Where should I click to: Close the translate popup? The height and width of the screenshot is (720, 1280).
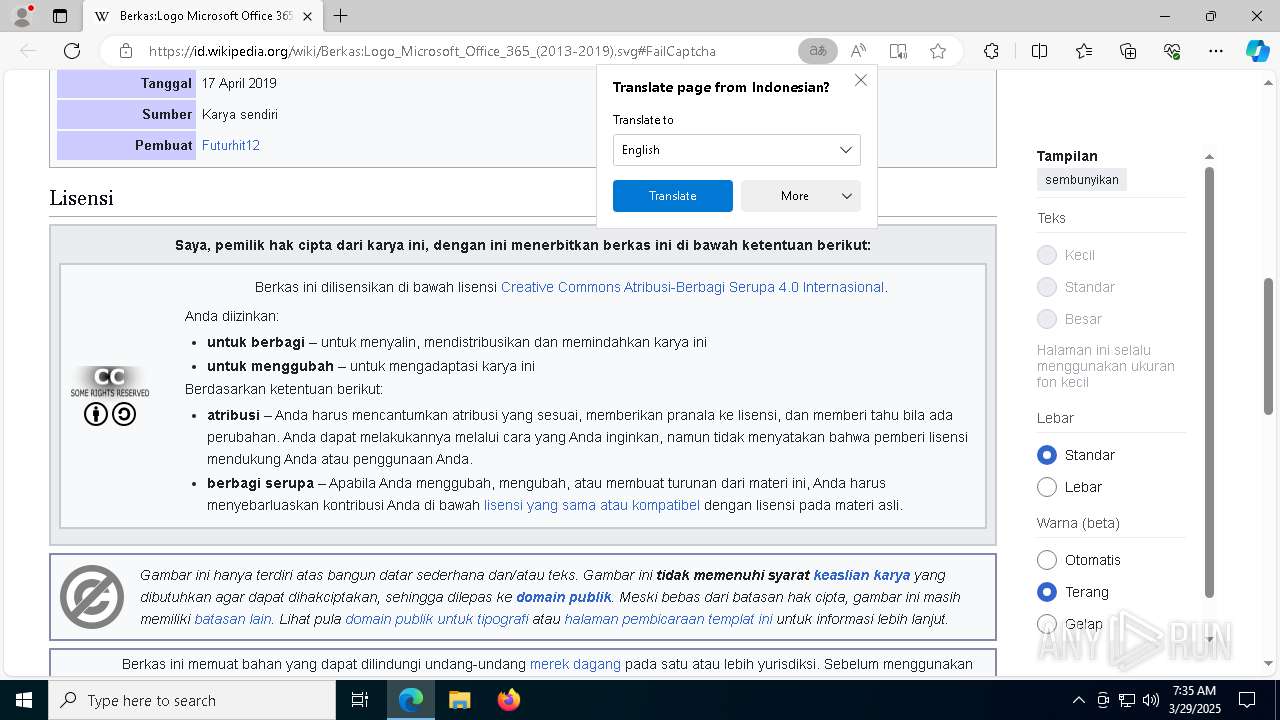tap(861, 80)
